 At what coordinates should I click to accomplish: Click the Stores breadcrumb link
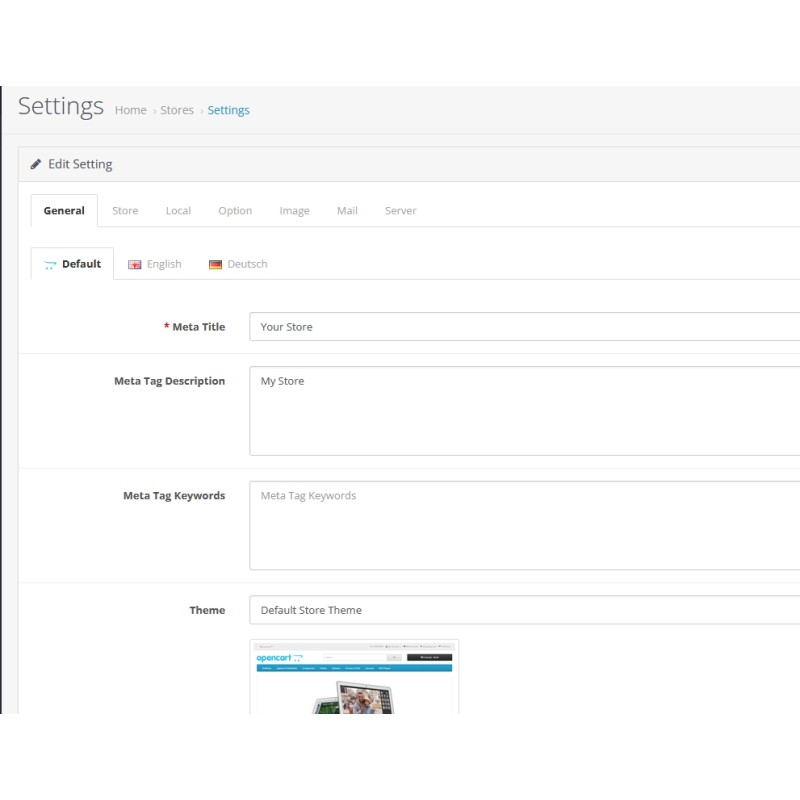tap(177, 110)
